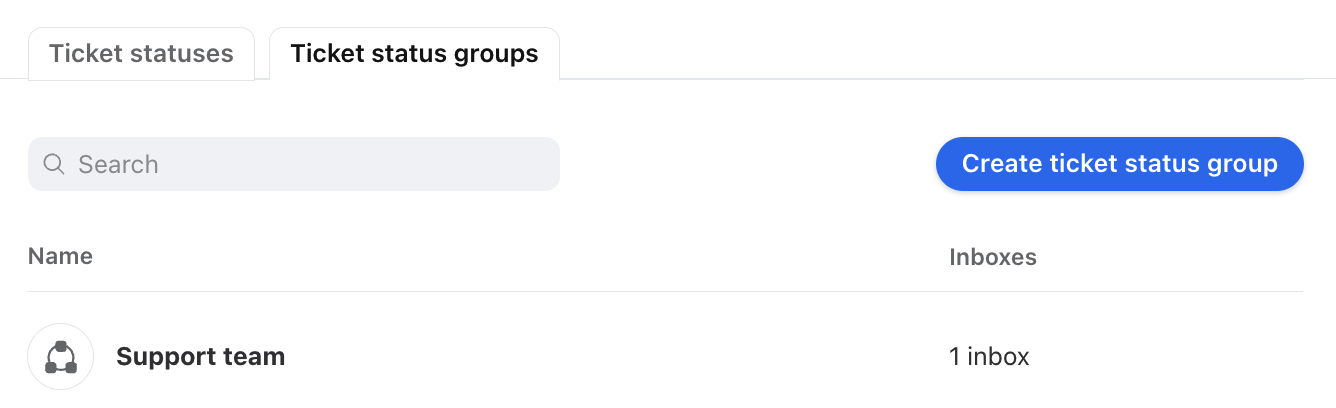This screenshot has width=1336, height=408.
Task: Select the blue Create ticket status group pill
Action: pyautogui.click(x=1120, y=164)
